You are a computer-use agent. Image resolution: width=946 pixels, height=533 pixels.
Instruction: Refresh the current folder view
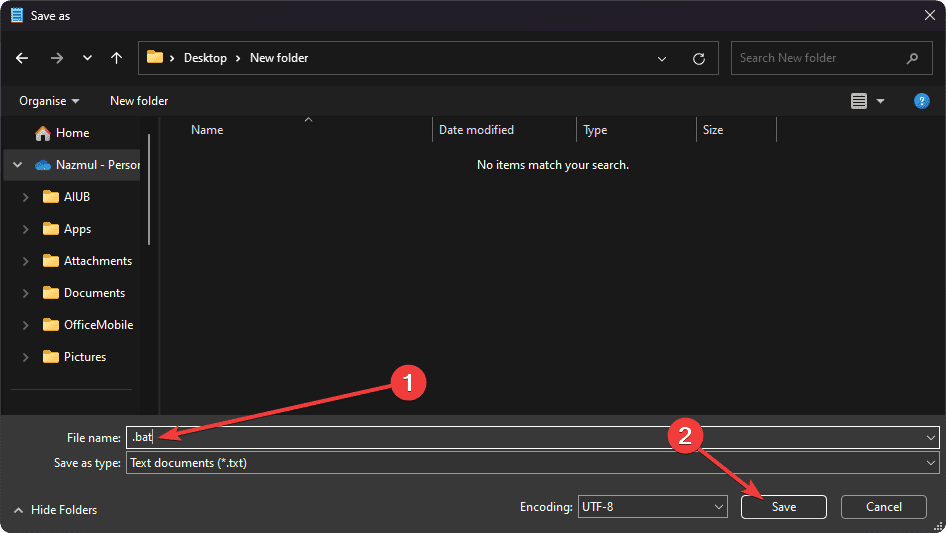pyautogui.click(x=699, y=59)
